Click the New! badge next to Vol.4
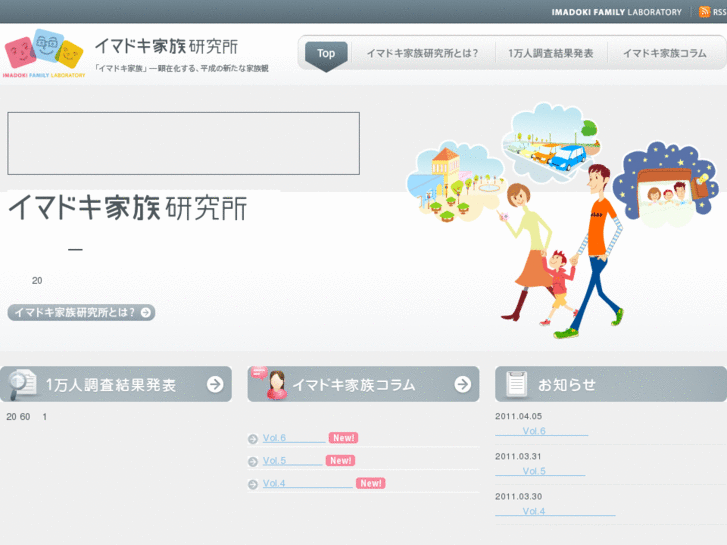The width and height of the screenshot is (727, 545). point(370,483)
